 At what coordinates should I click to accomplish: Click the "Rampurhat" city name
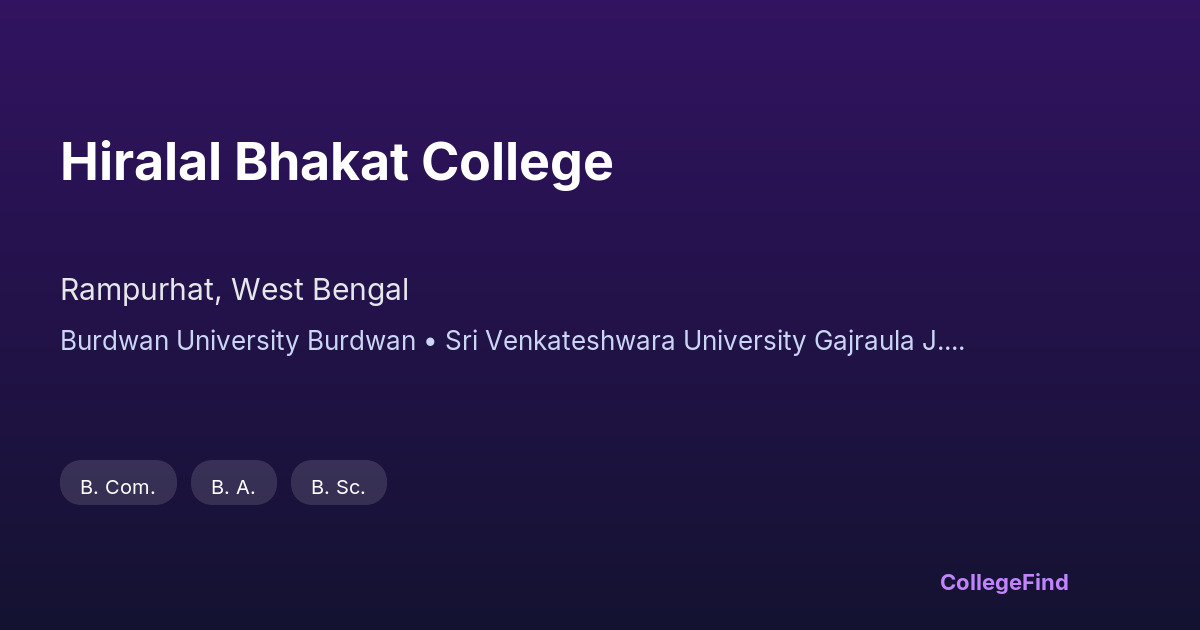coord(139,290)
